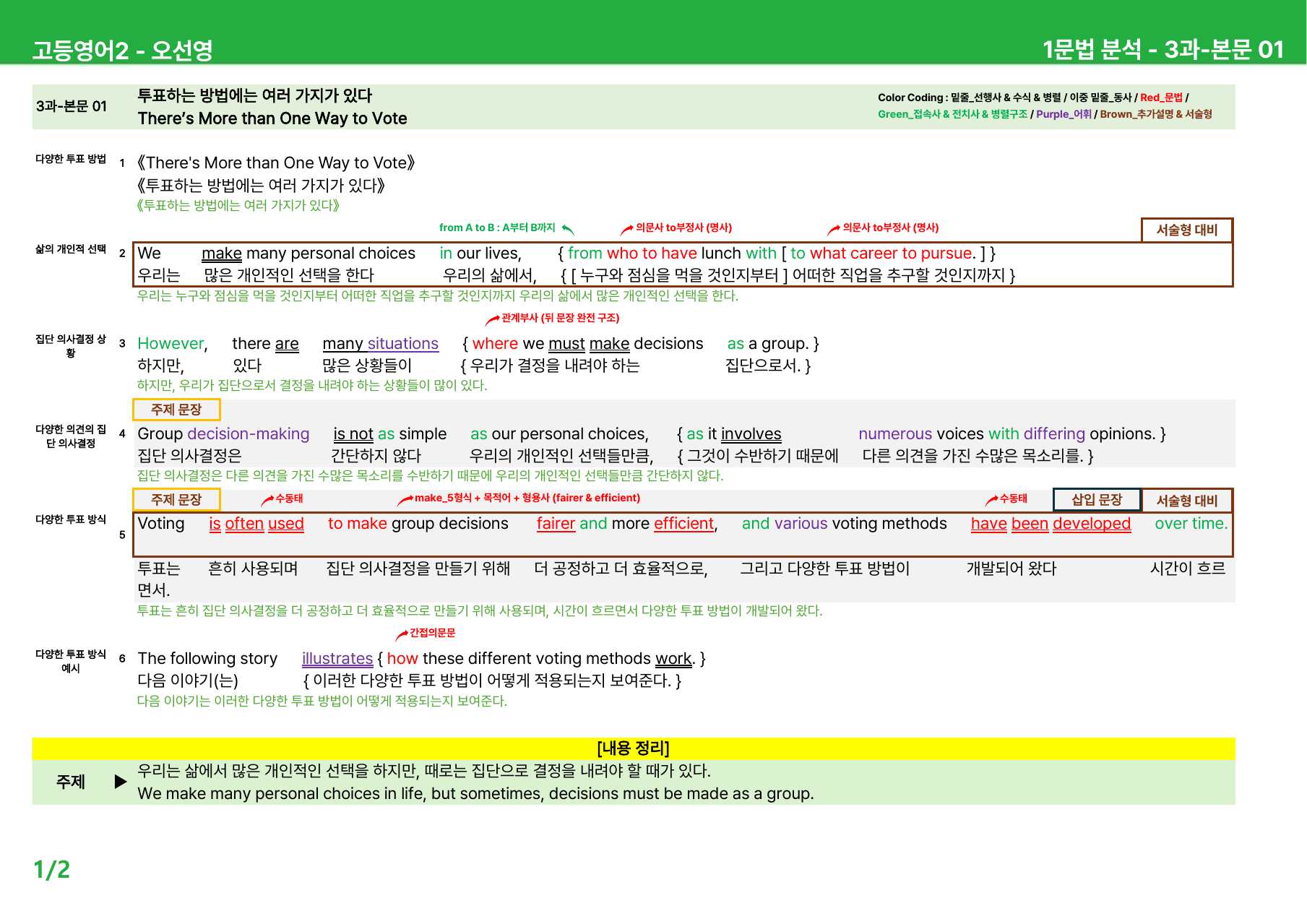Click the 주제 문장 box above sentence 4
The width and height of the screenshot is (1307, 924).
point(176,410)
